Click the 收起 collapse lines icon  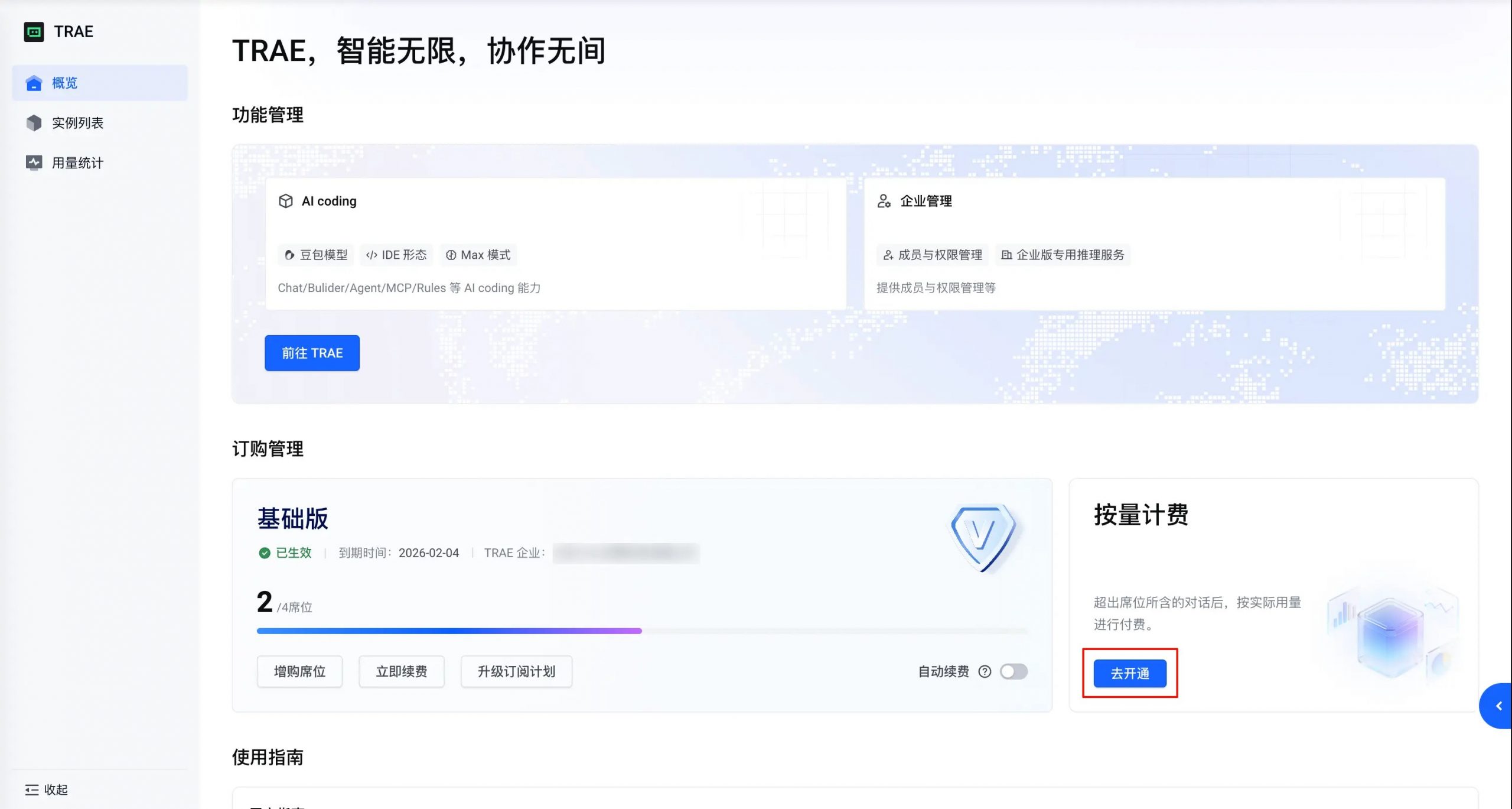pos(32,789)
